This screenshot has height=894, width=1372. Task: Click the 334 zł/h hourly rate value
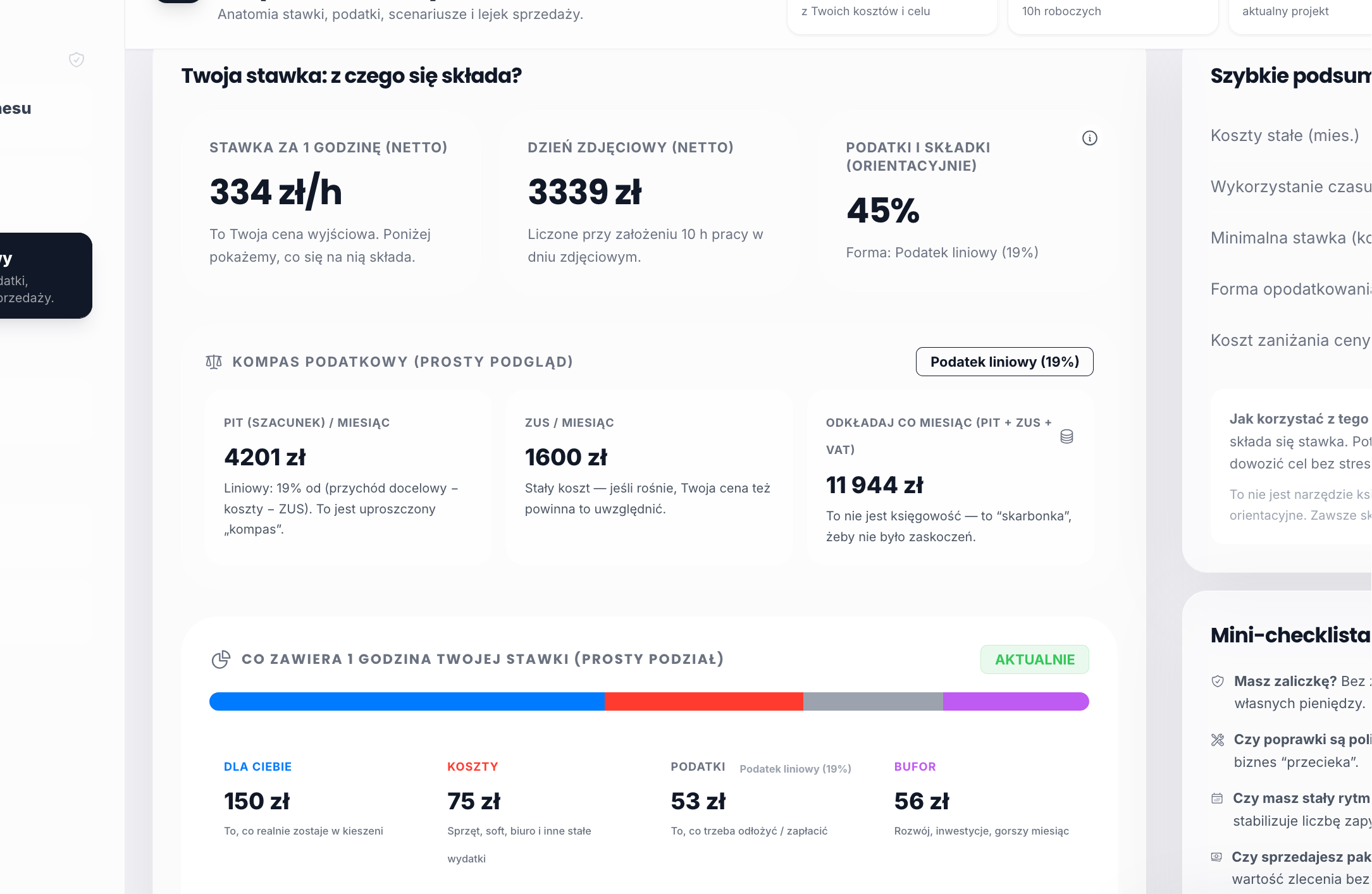(276, 192)
